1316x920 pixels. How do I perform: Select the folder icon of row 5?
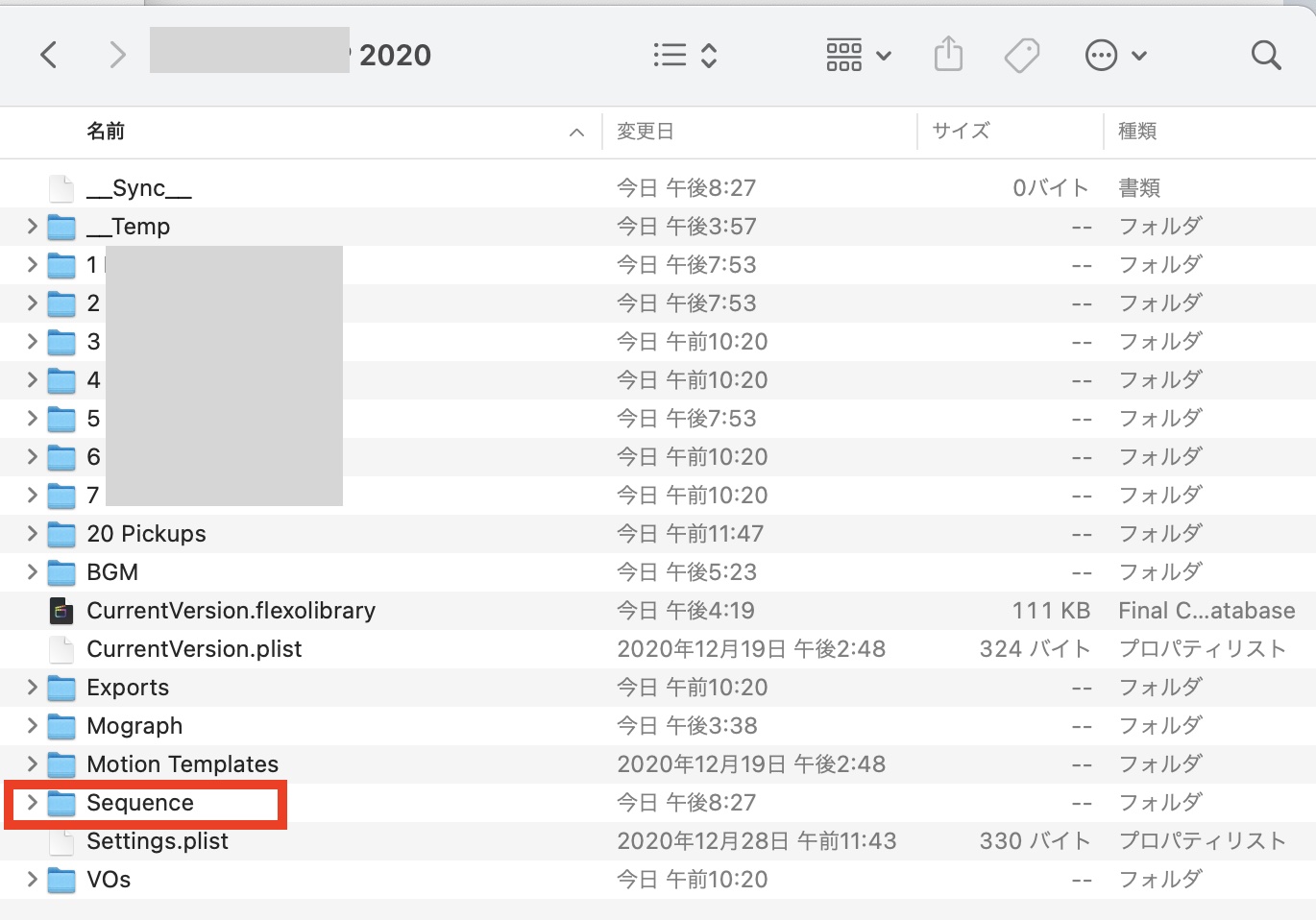point(61,419)
